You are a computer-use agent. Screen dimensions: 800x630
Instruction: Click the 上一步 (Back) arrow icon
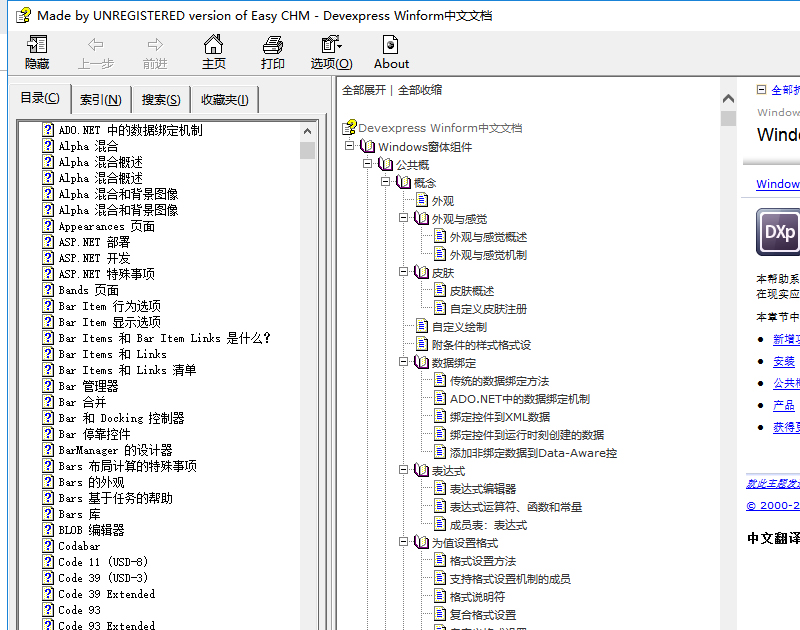click(x=95, y=45)
